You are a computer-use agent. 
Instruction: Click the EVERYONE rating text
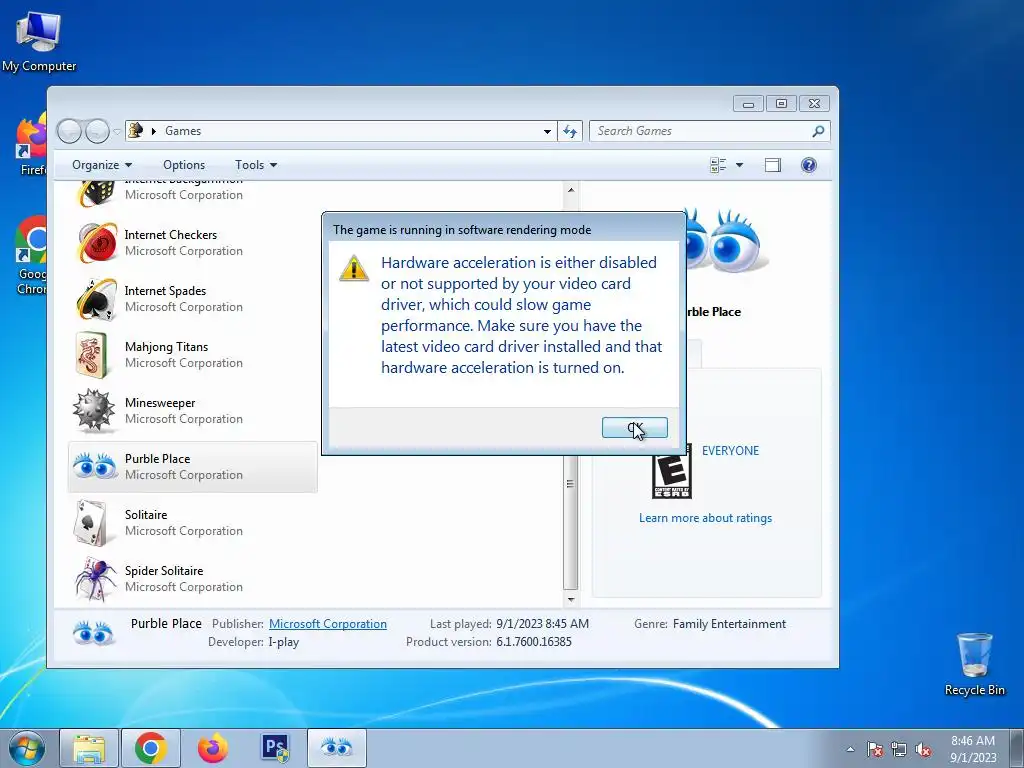tap(730, 451)
